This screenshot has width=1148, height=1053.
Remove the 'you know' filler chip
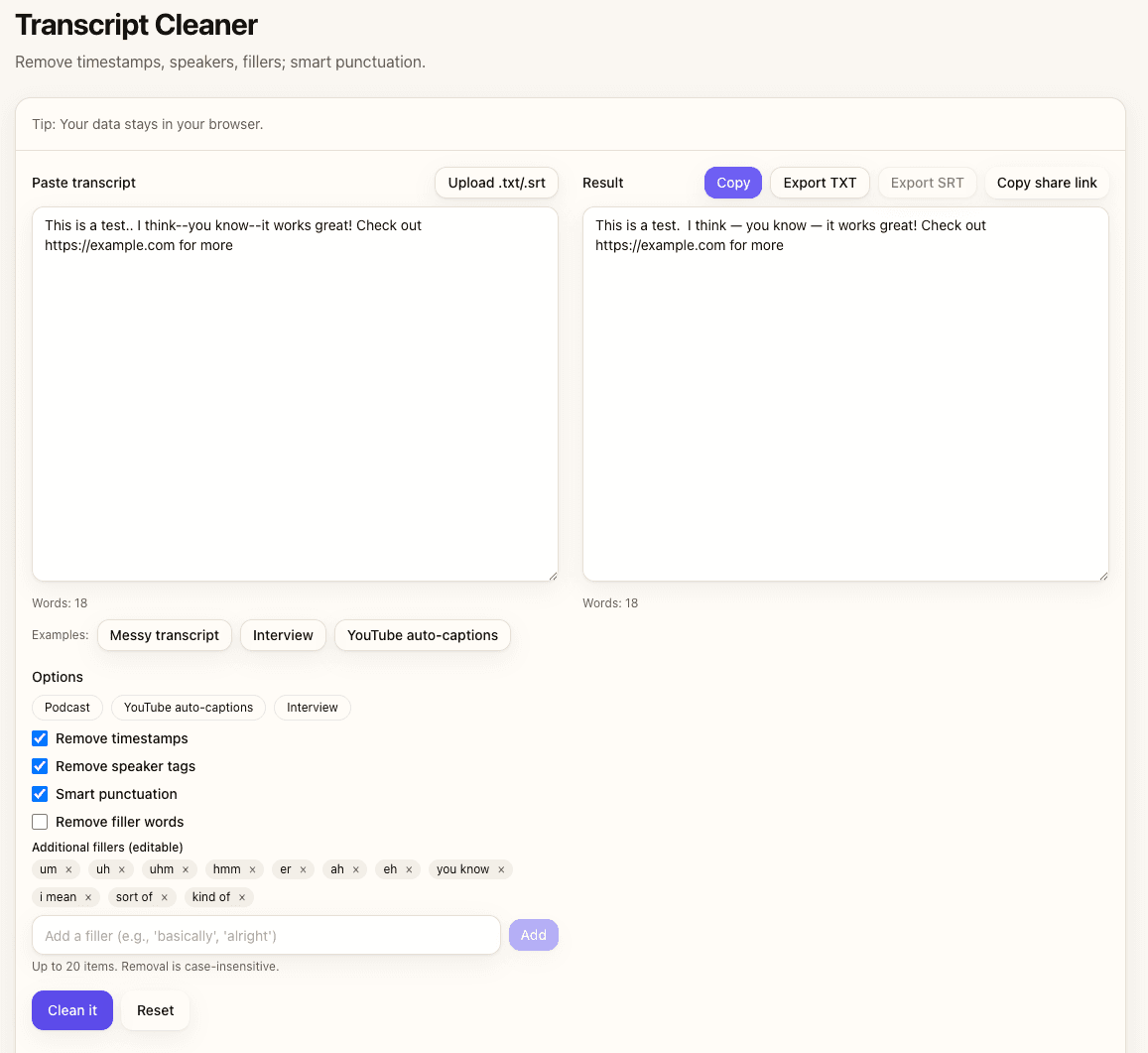point(501,869)
